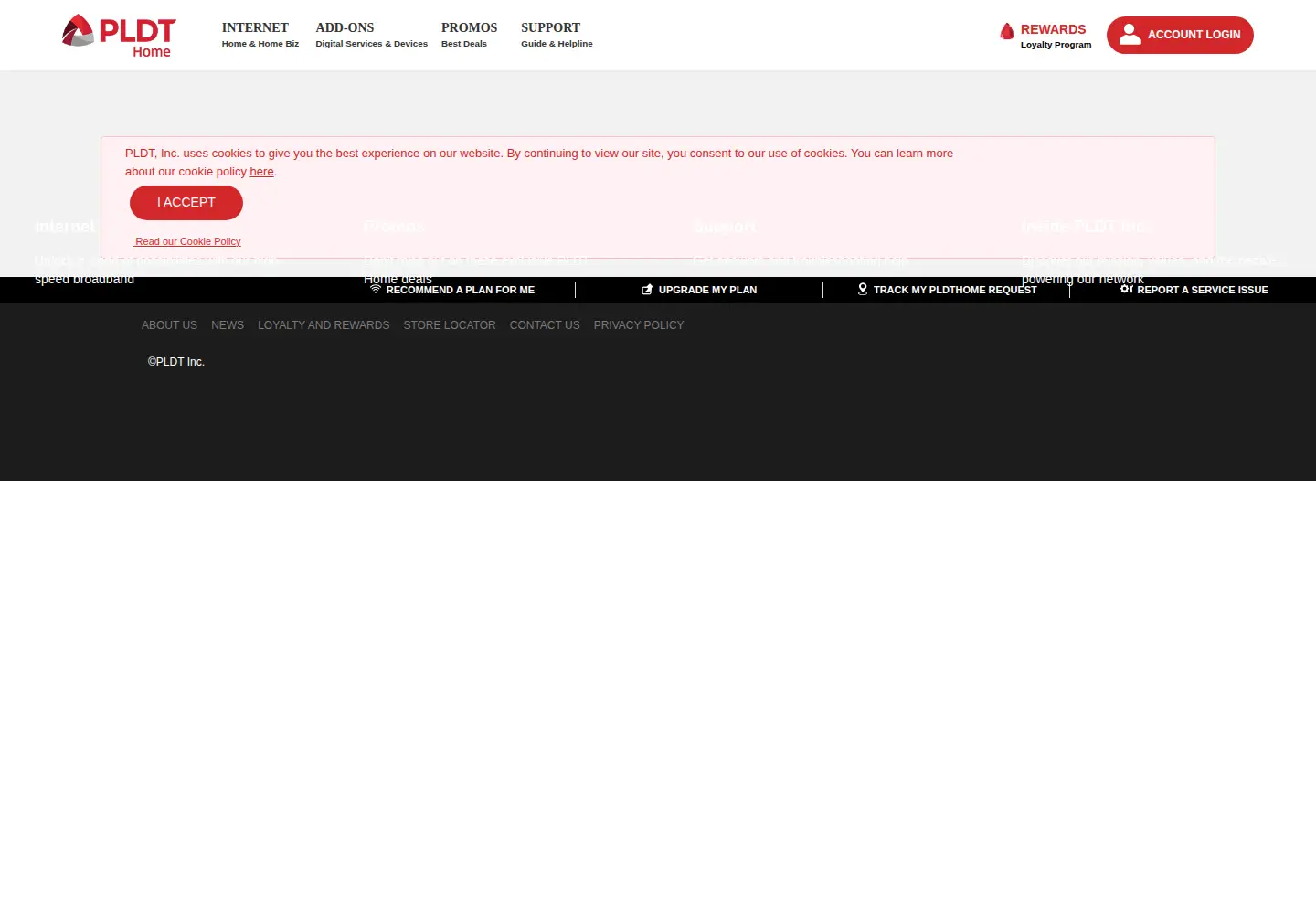Click the user icon in Account Login
This screenshot has height=914, width=1316.
pos(1130,35)
